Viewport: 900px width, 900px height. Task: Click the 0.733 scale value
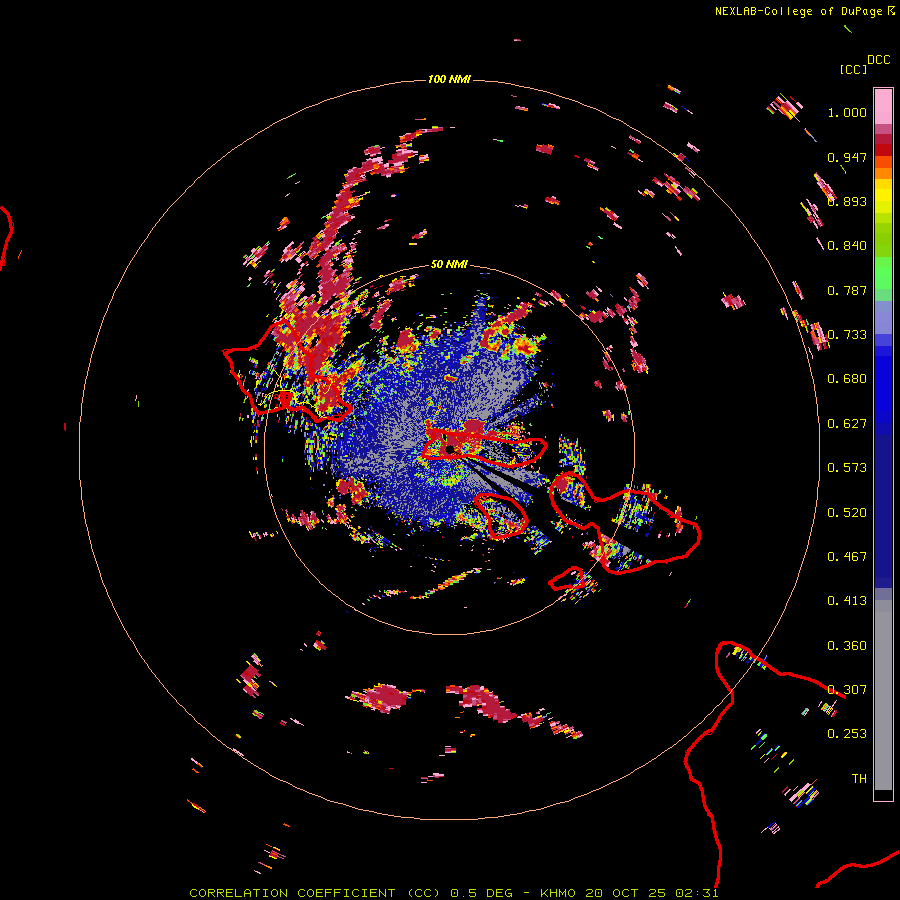click(847, 335)
